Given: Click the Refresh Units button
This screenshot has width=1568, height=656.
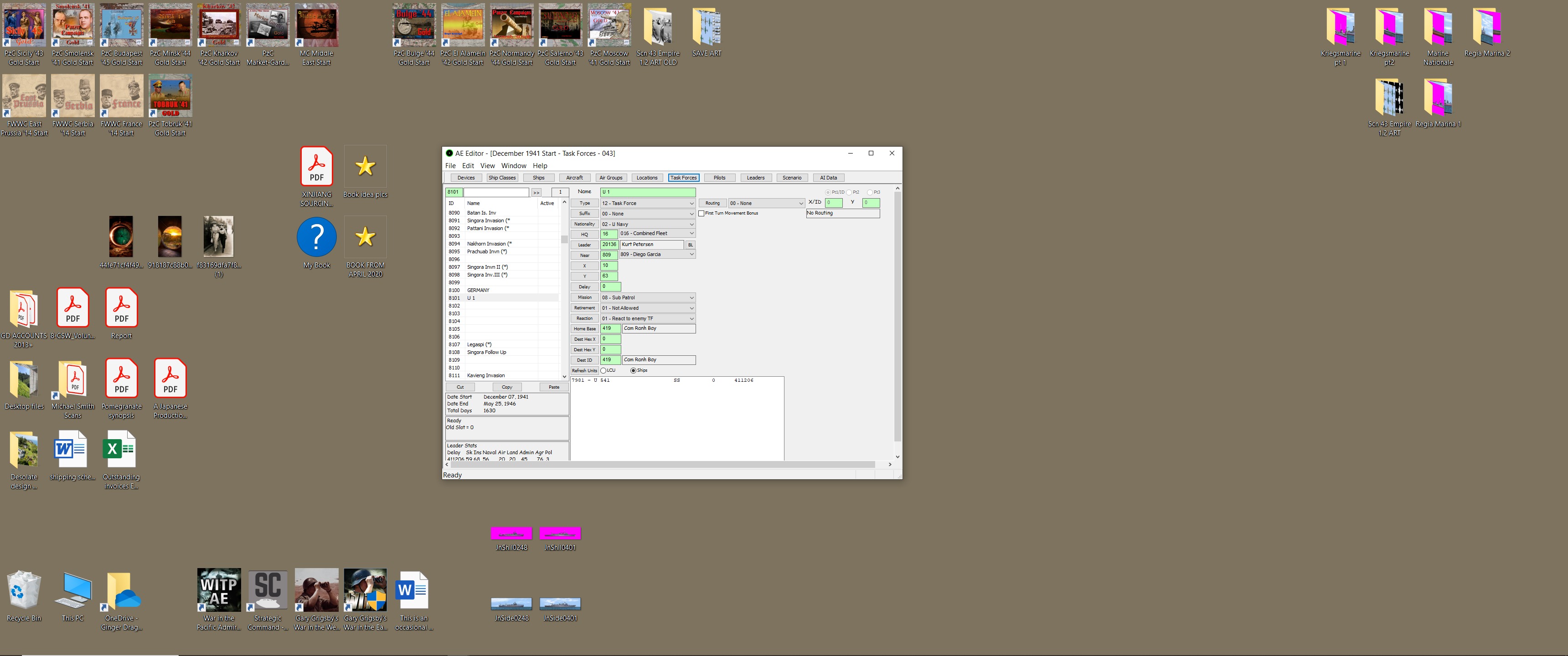Looking at the screenshot, I should tap(584, 370).
